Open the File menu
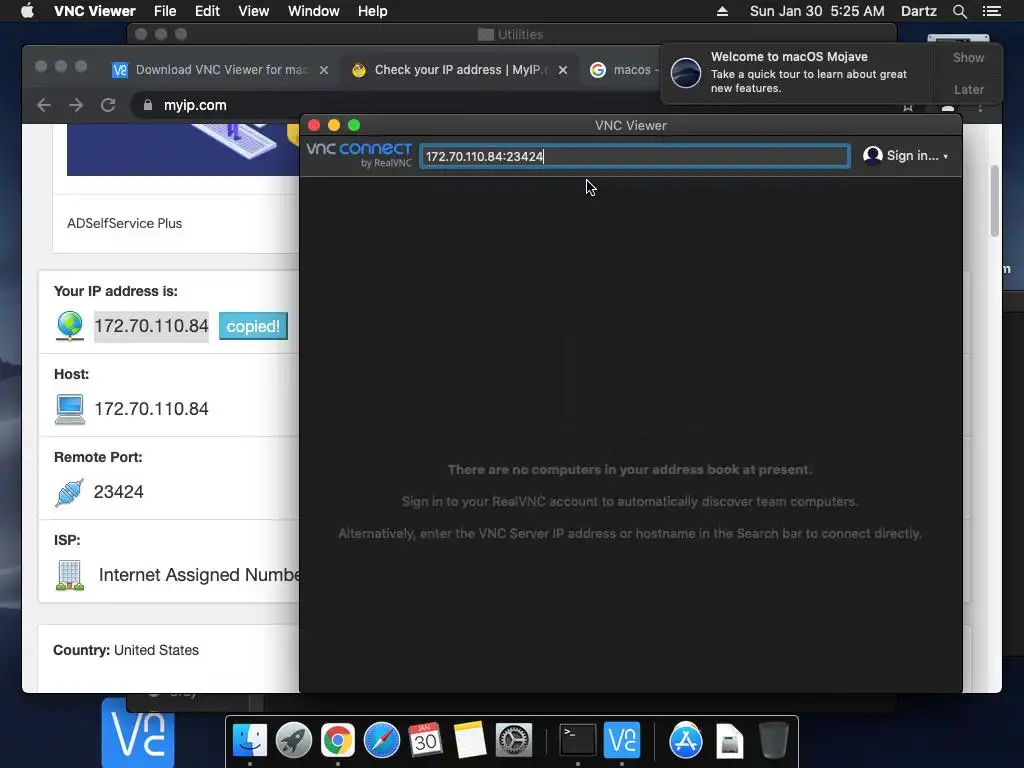This screenshot has height=768, width=1024. (165, 11)
